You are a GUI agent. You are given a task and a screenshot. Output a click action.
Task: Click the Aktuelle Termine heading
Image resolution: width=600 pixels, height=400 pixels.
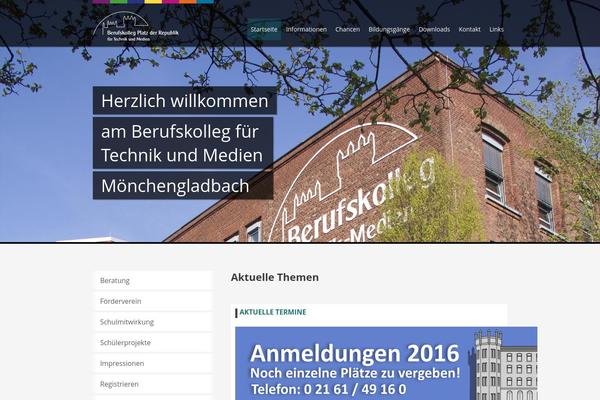pyautogui.click(x=273, y=312)
